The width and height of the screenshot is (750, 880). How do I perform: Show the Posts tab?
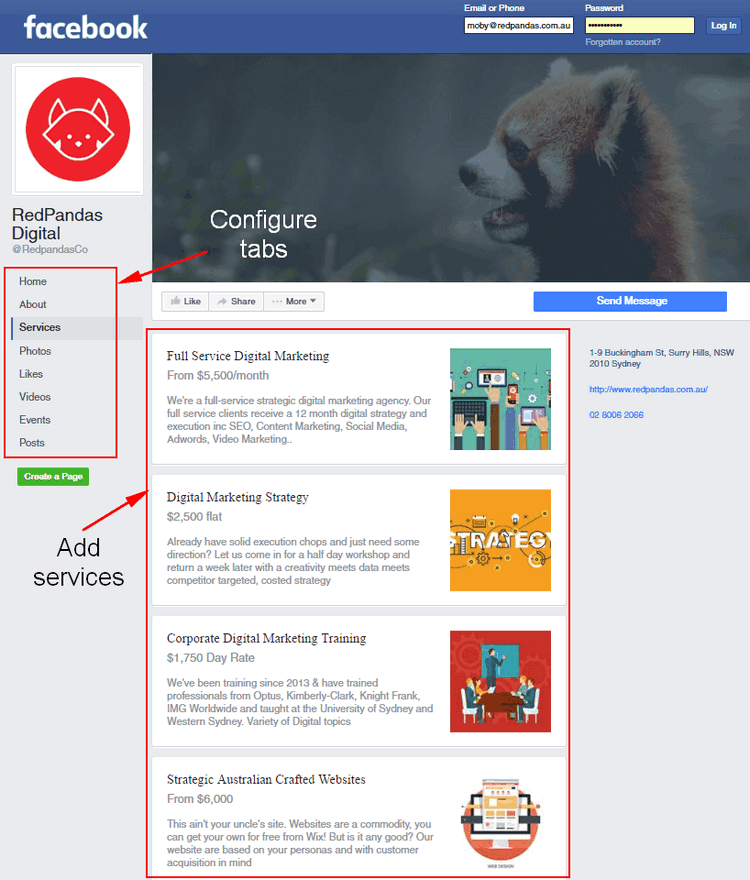click(31, 443)
